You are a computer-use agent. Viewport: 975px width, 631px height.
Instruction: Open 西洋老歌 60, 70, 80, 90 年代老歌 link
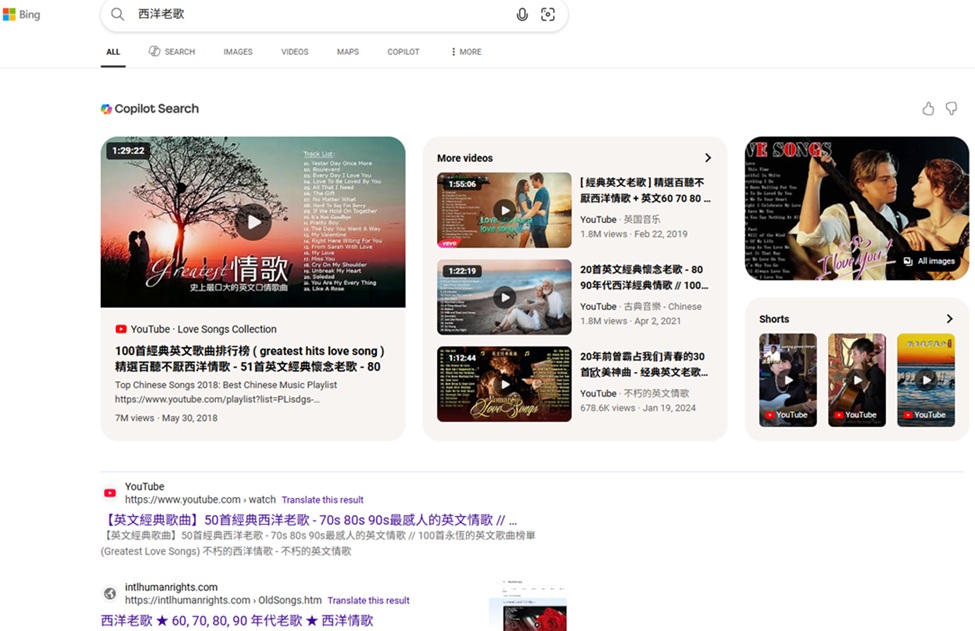tap(237, 621)
